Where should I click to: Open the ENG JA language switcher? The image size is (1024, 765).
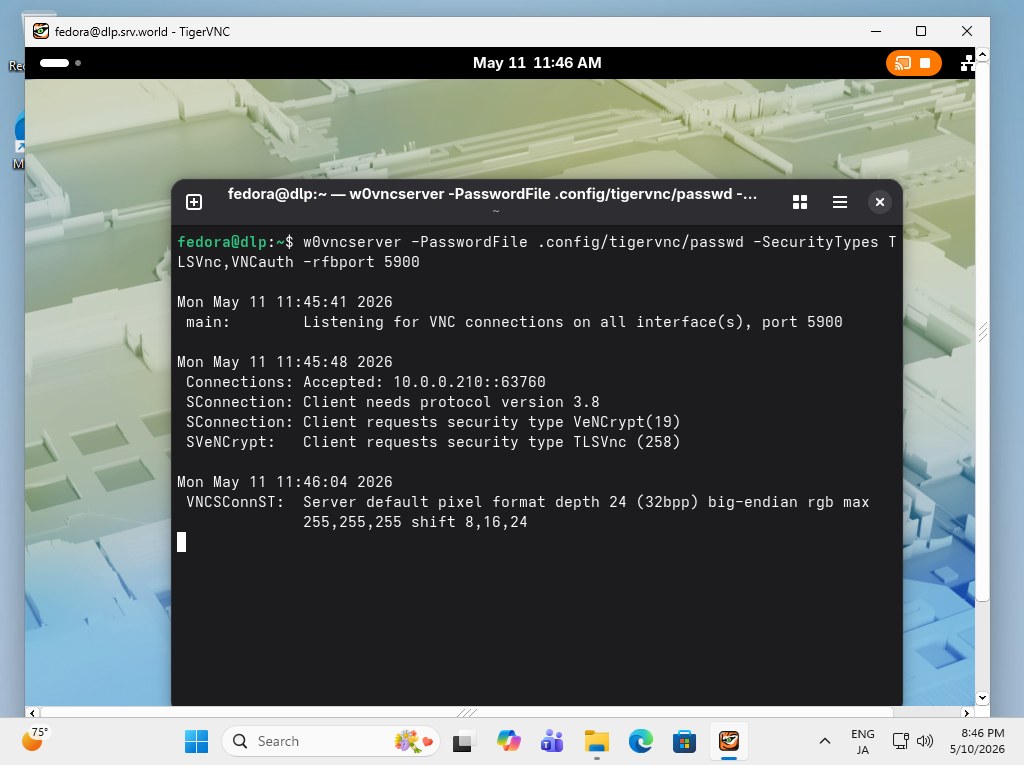(x=863, y=741)
